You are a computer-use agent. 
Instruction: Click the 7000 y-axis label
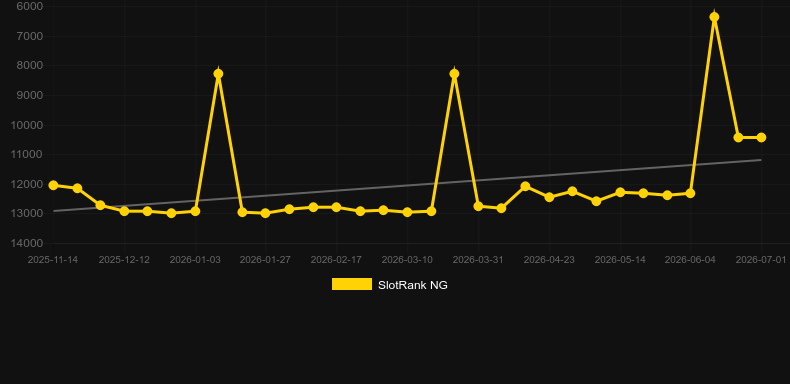(30, 36)
